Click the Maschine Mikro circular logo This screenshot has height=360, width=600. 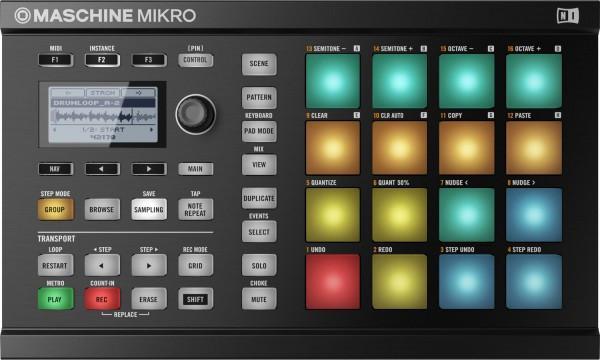click(x=23, y=16)
